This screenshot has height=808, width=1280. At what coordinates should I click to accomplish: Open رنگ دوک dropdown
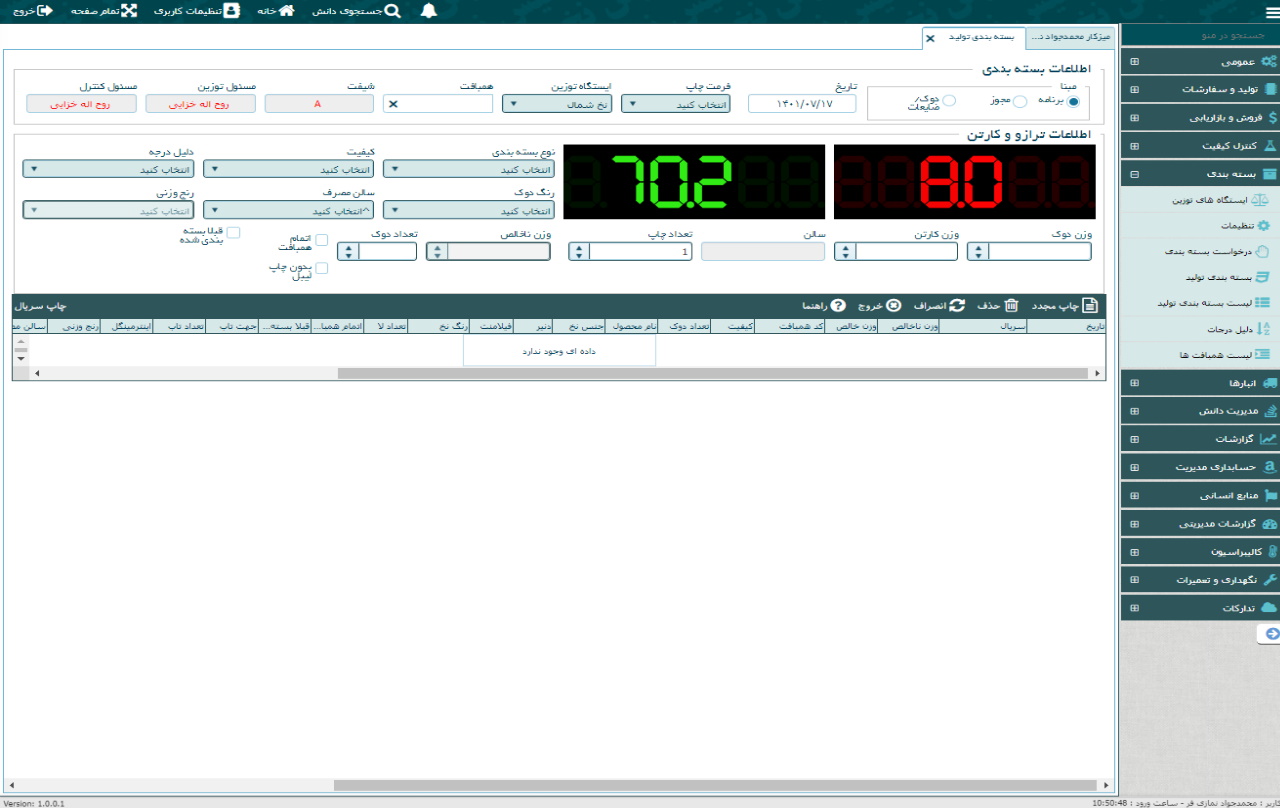coord(469,210)
